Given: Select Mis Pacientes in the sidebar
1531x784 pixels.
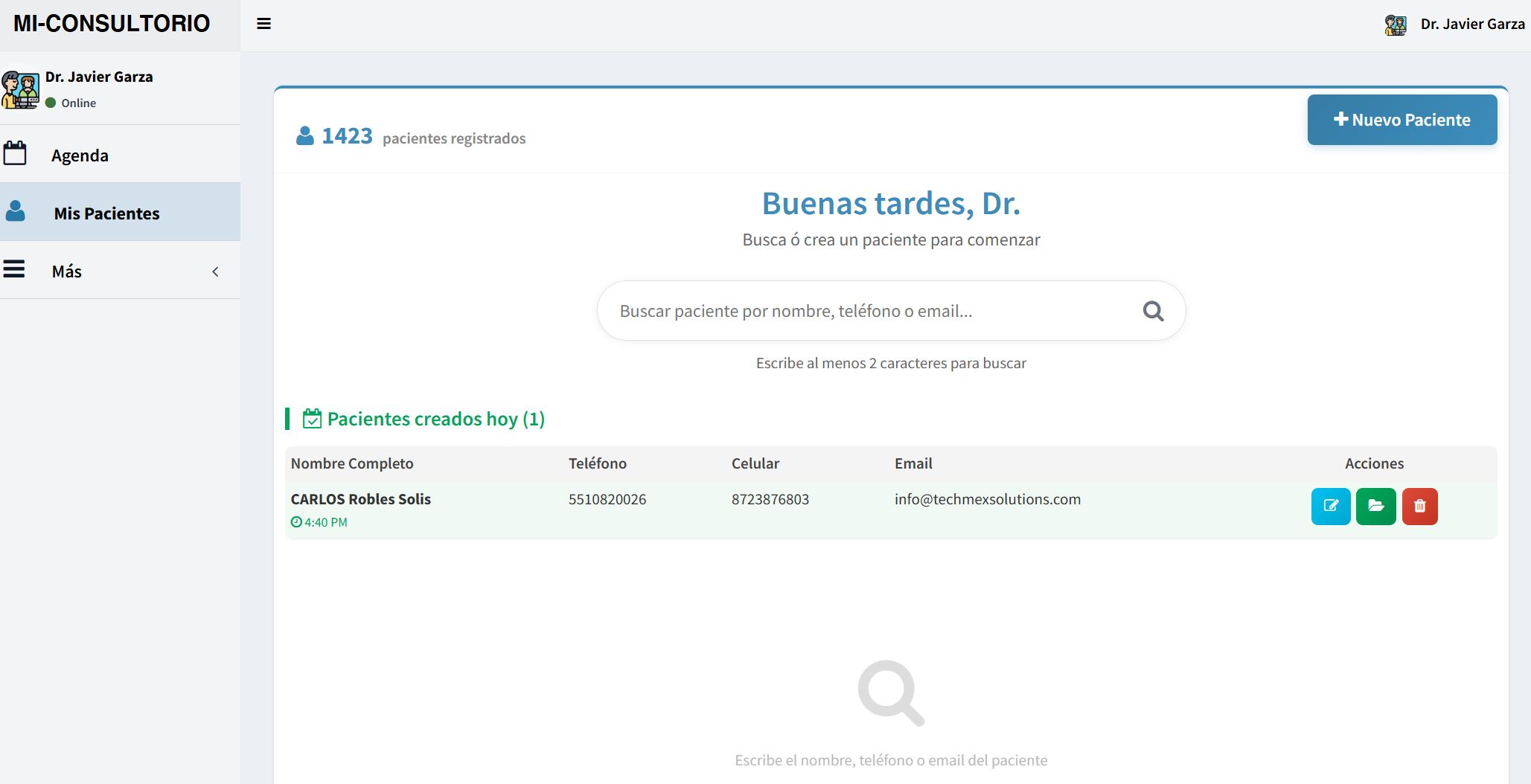Looking at the screenshot, I should [x=120, y=212].
